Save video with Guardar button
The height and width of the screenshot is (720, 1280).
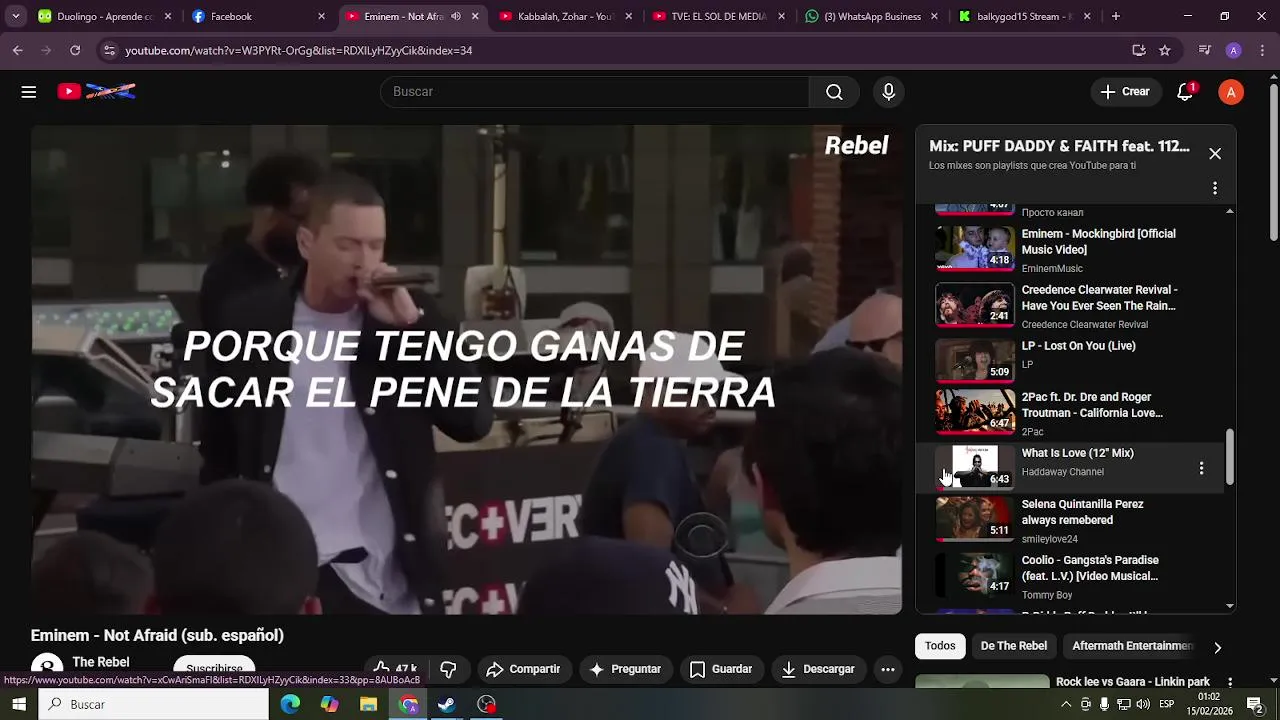click(x=721, y=669)
